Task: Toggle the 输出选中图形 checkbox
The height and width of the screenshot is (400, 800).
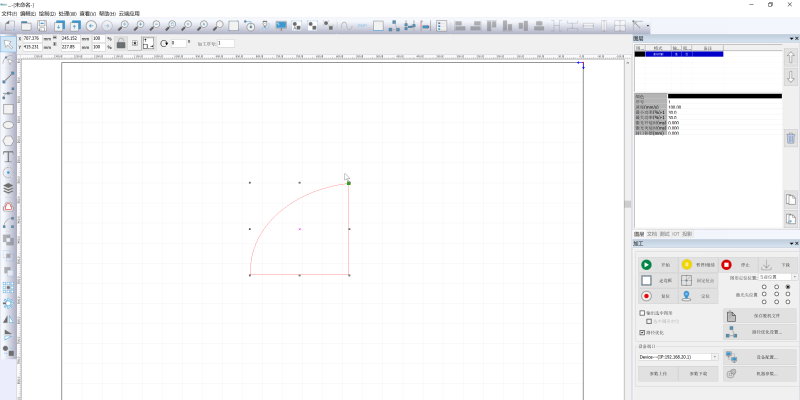Action: pyautogui.click(x=642, y=313)
